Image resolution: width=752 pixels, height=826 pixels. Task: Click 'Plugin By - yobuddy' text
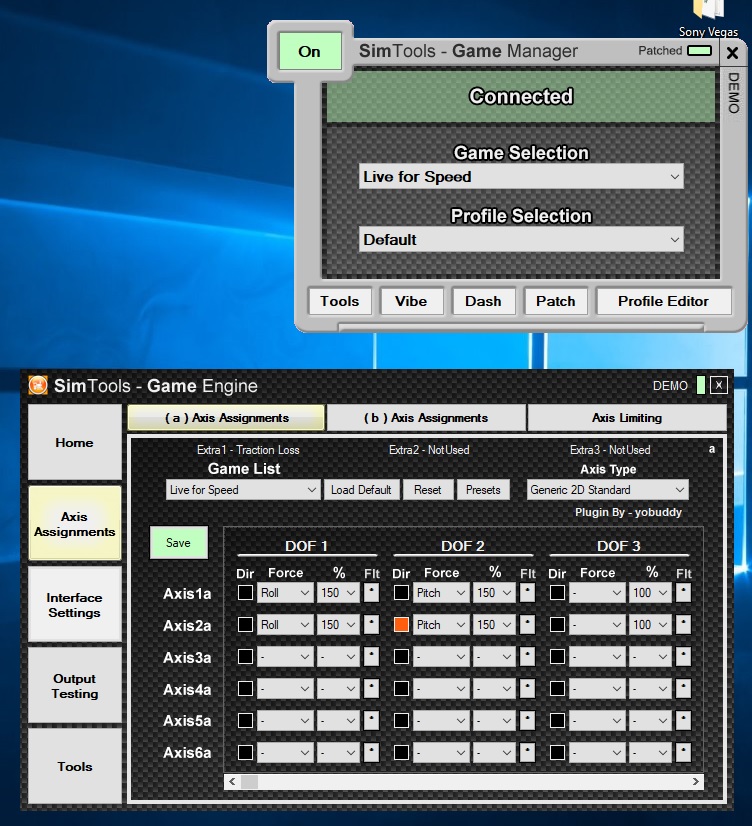(x=628, y=512)
